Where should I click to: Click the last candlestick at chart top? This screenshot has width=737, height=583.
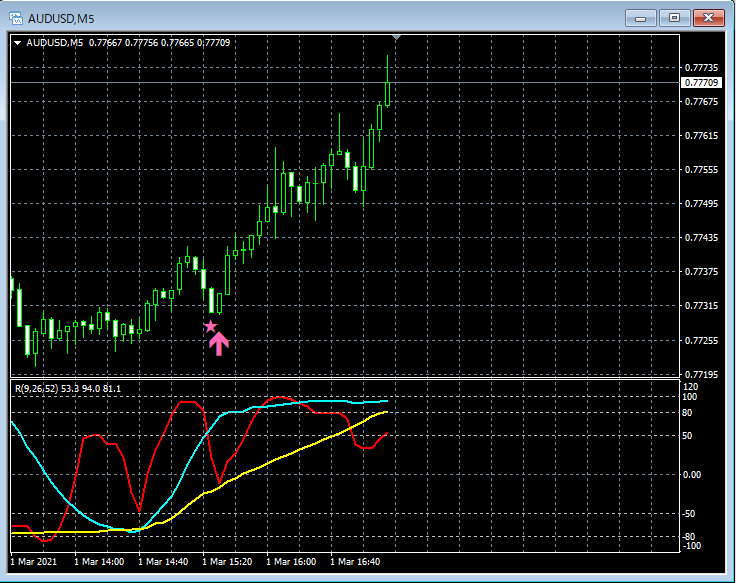coord(388,81)
